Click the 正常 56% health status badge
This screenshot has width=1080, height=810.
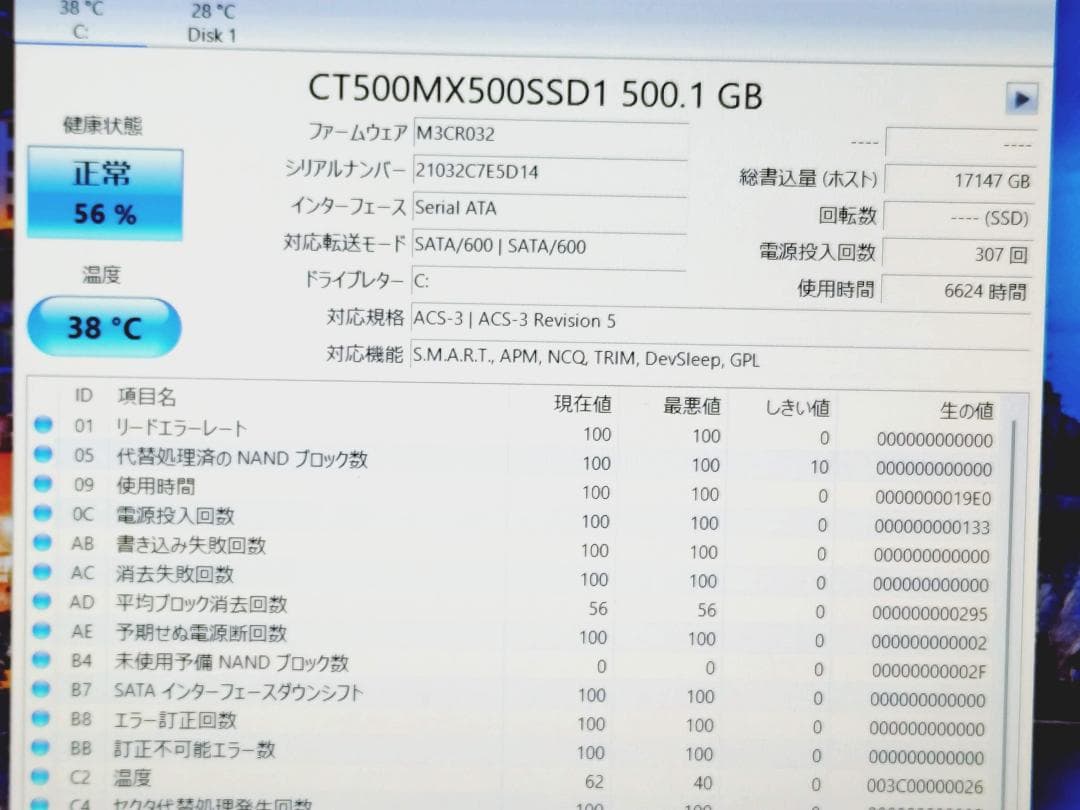click(105, 191)
